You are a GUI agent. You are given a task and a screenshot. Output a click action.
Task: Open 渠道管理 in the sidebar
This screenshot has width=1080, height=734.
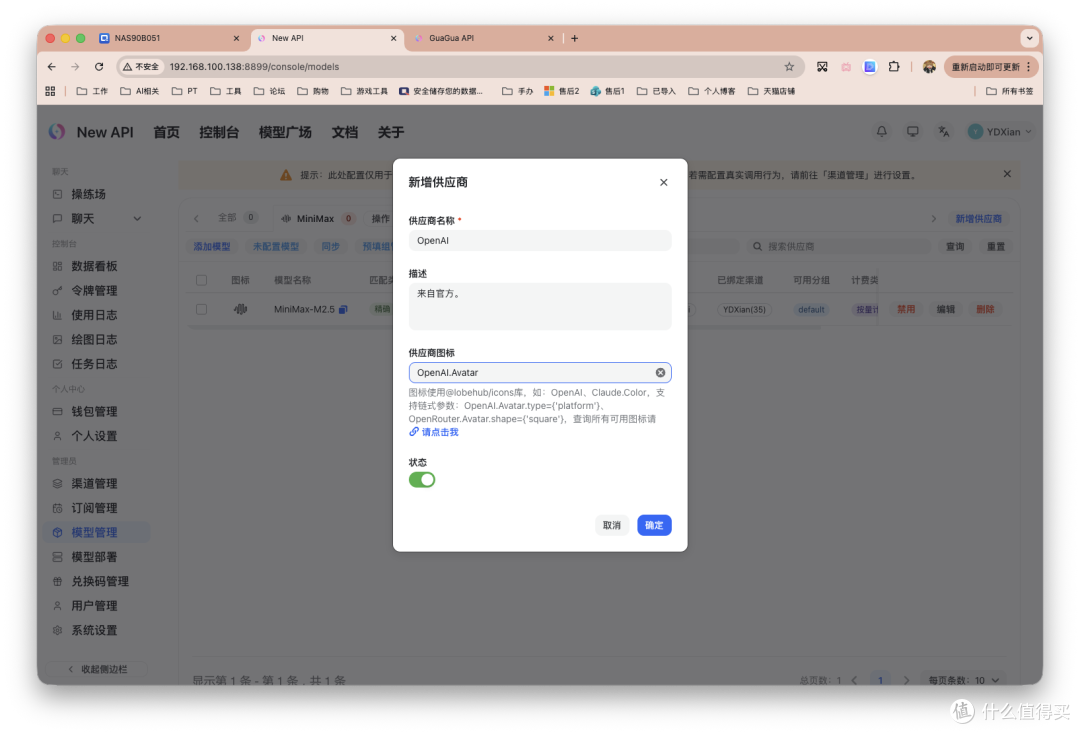pos(94,483)
